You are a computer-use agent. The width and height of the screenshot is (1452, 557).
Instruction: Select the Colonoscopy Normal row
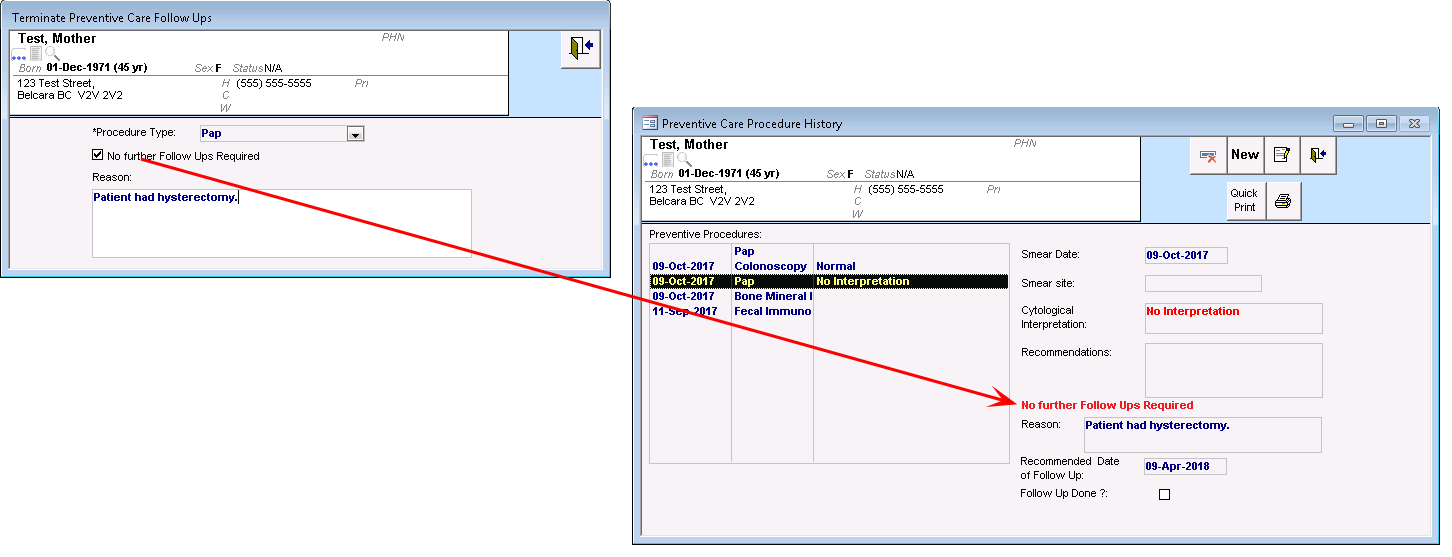tap(829, 267)
